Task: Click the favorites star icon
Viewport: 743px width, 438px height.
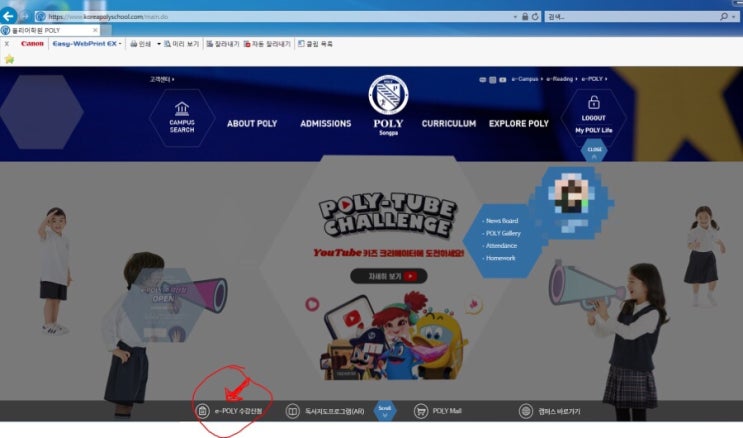Action: (x=9, y=59)
